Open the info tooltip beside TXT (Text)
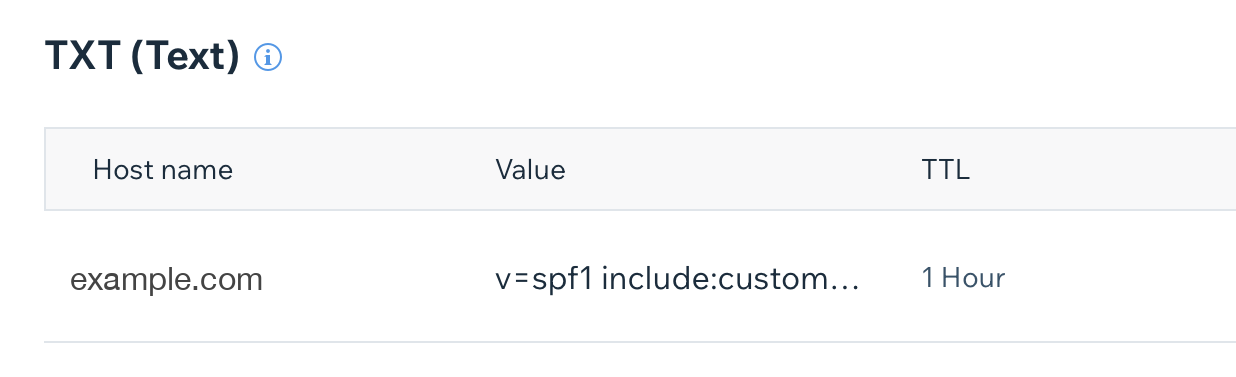 (x=268, y=58)
